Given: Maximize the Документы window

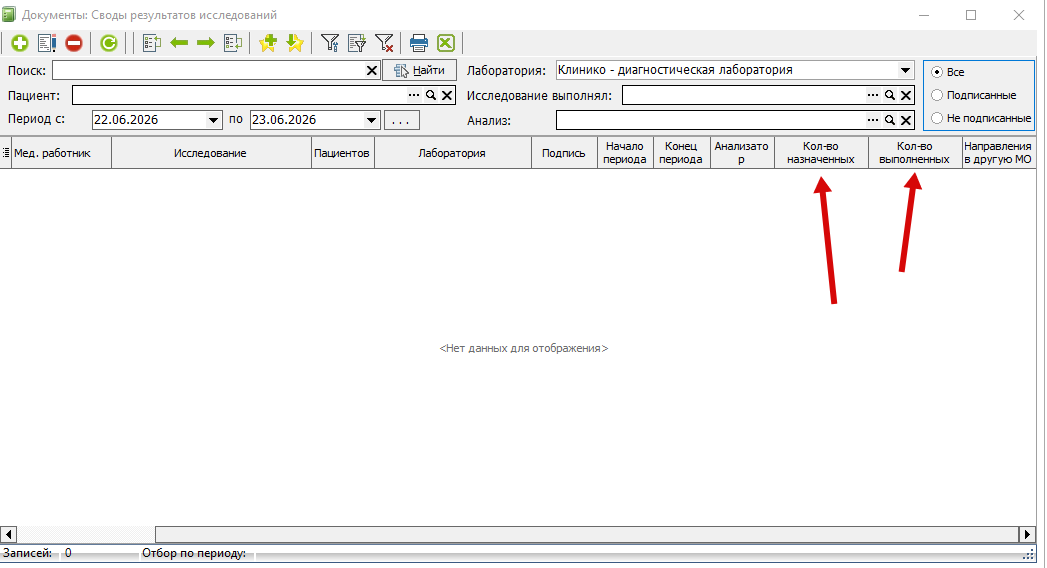Looking at the screenshot, I should pyautogui.click(x=971, y=15).
